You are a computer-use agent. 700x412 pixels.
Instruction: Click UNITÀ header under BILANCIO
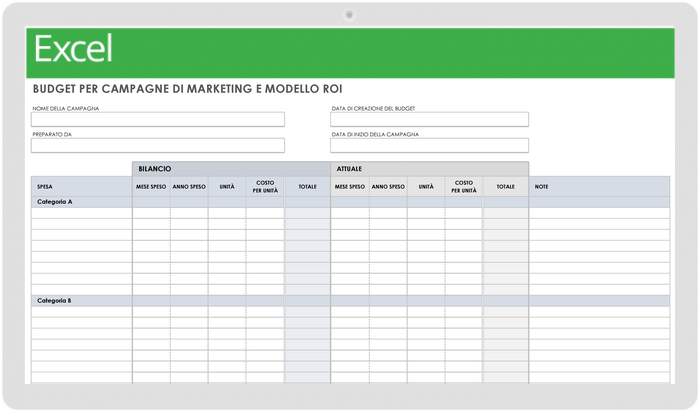(227, 187)
